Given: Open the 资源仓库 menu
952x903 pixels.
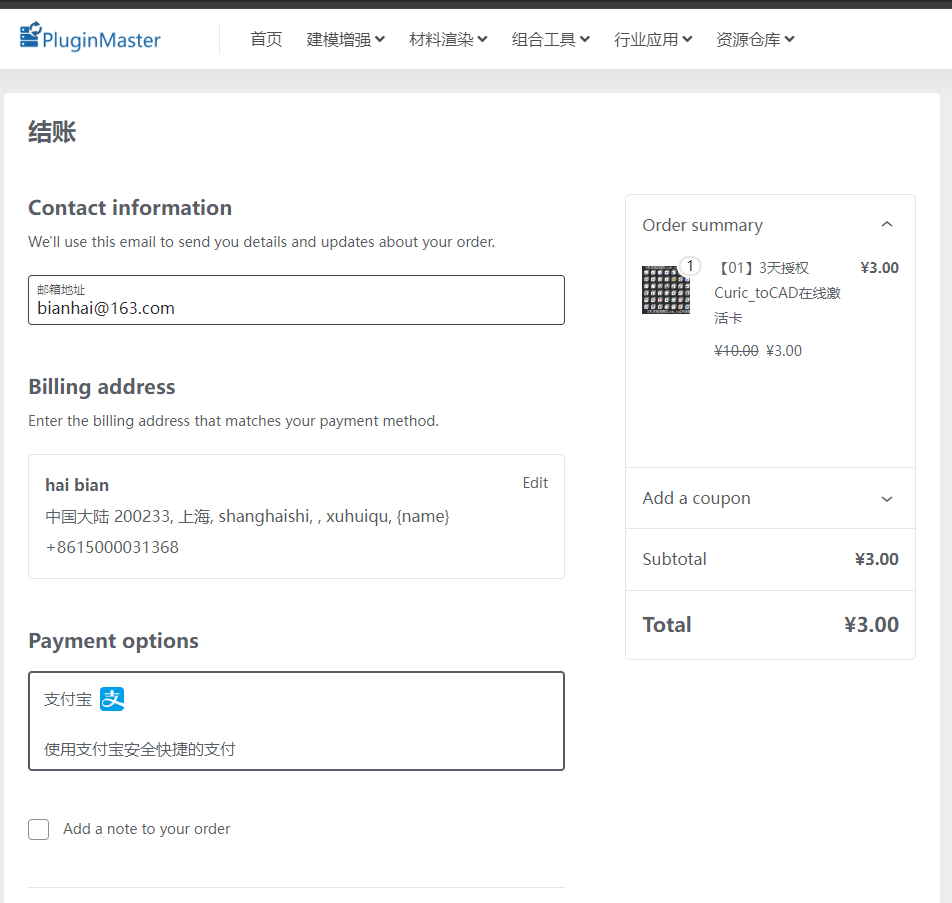Looking at the screenshot, I should tap(755, 39).
